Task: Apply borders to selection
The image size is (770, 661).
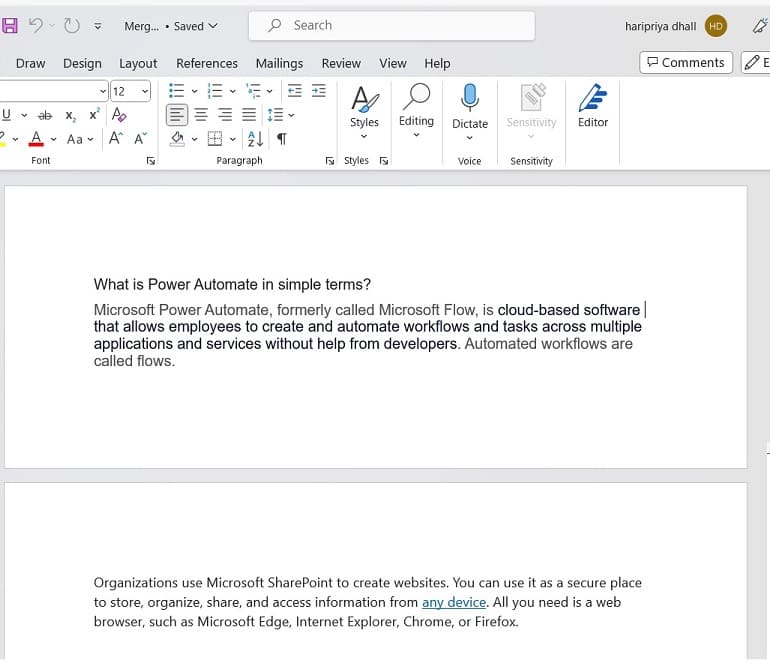Action: [215, 139]
